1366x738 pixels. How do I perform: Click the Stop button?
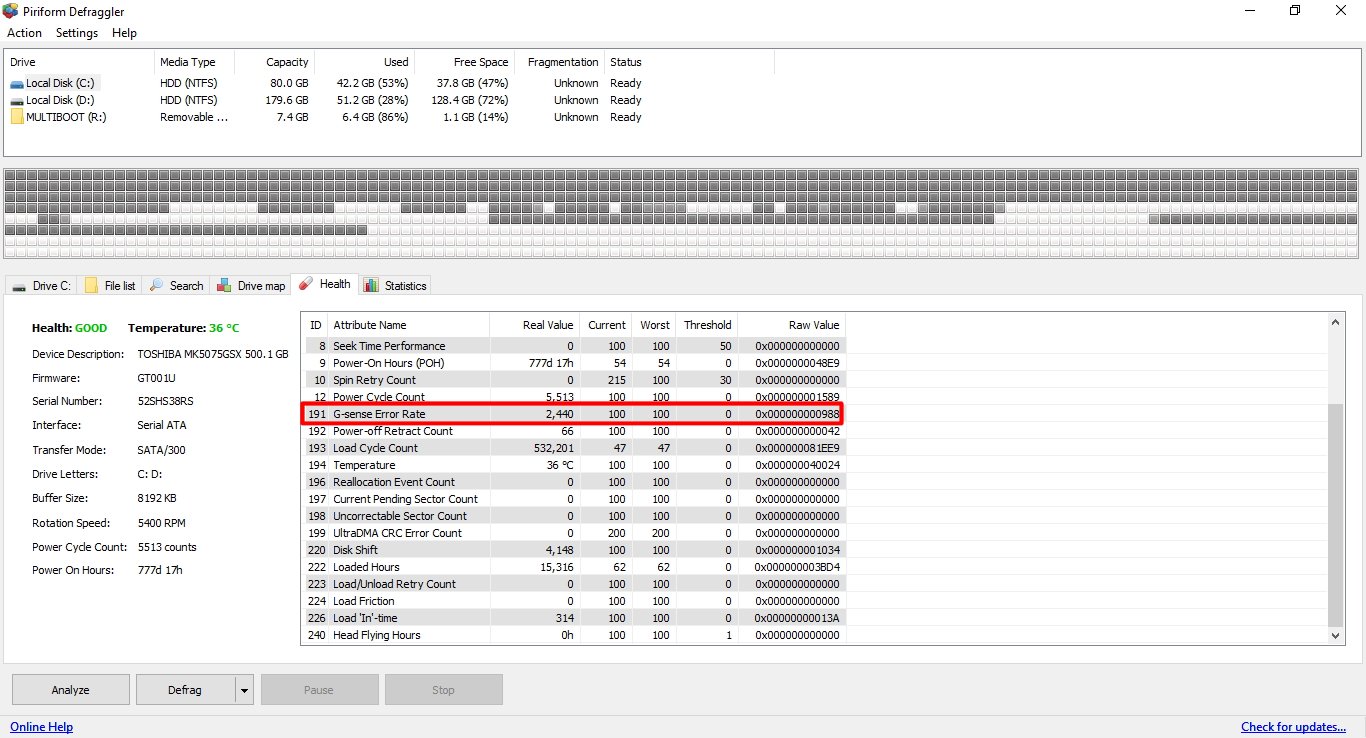tap(443, 690)
